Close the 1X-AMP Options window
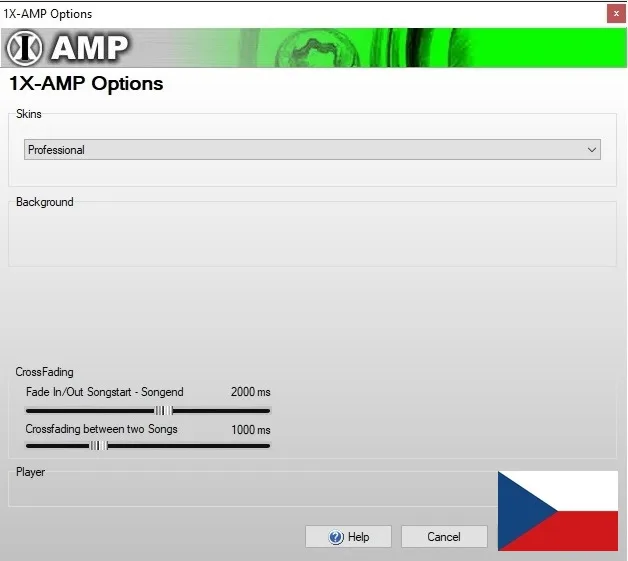Viewport: 628px width, 561px height. coord(615,14)
